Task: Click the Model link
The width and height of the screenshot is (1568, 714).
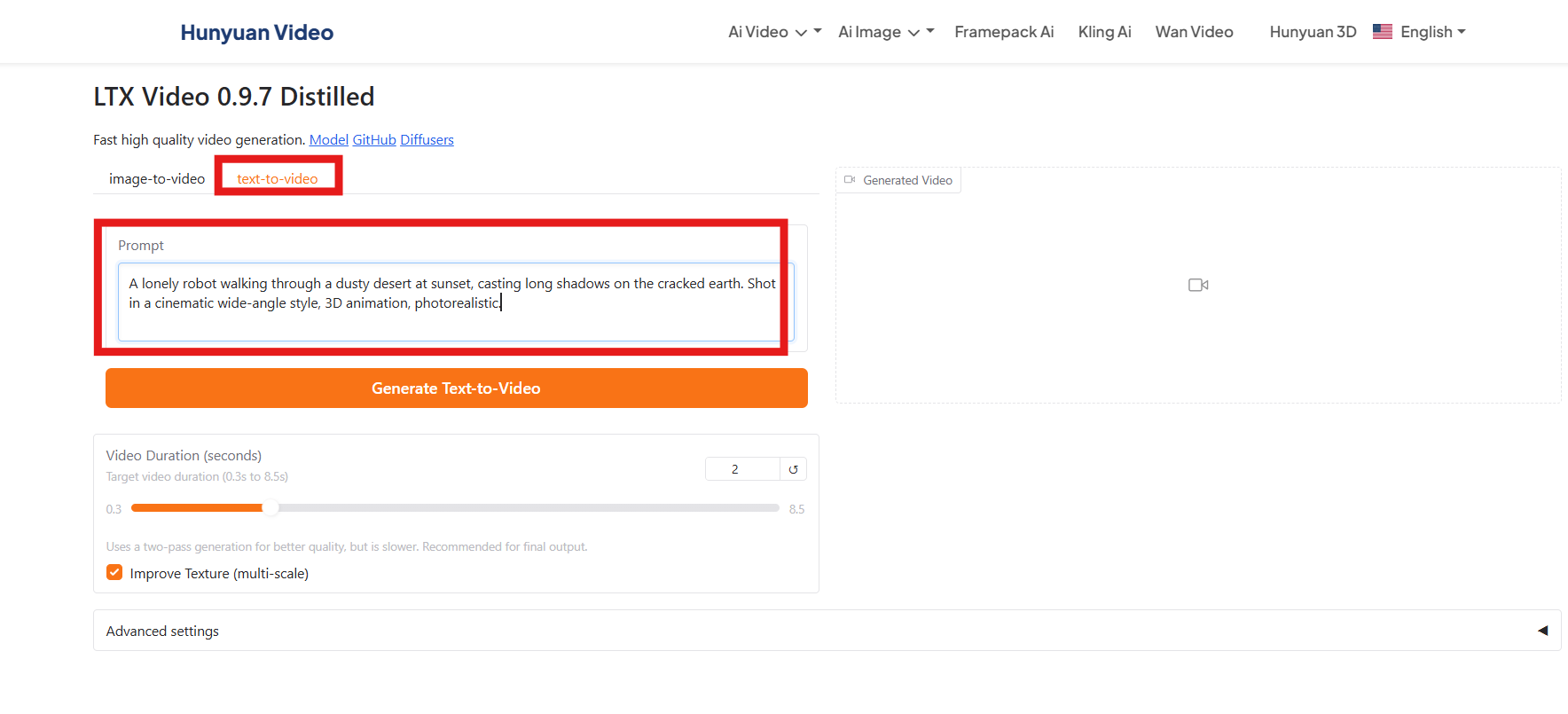Action: tap(328, 140)
